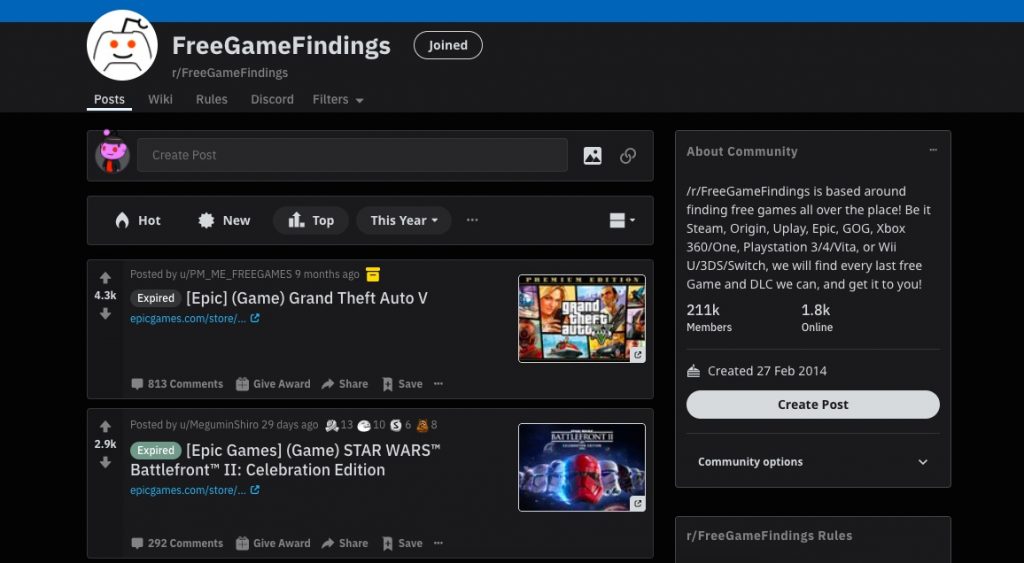Switch to the Posts tab
Image resolution: width=1024 pixels, height=563 pixels.
click(x=109, y=99)
